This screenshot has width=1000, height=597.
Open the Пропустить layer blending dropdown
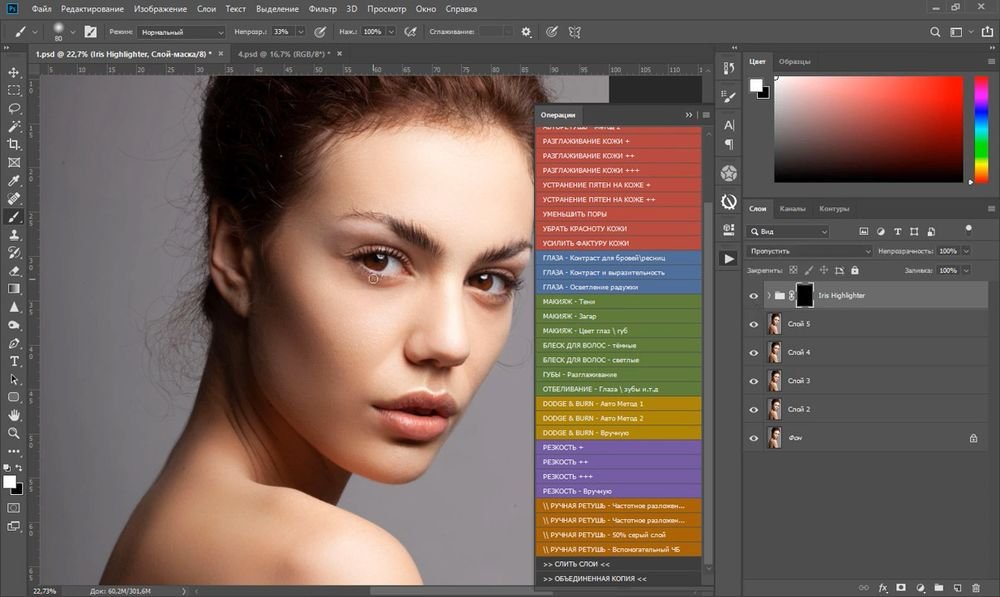[x=810, y=251]
